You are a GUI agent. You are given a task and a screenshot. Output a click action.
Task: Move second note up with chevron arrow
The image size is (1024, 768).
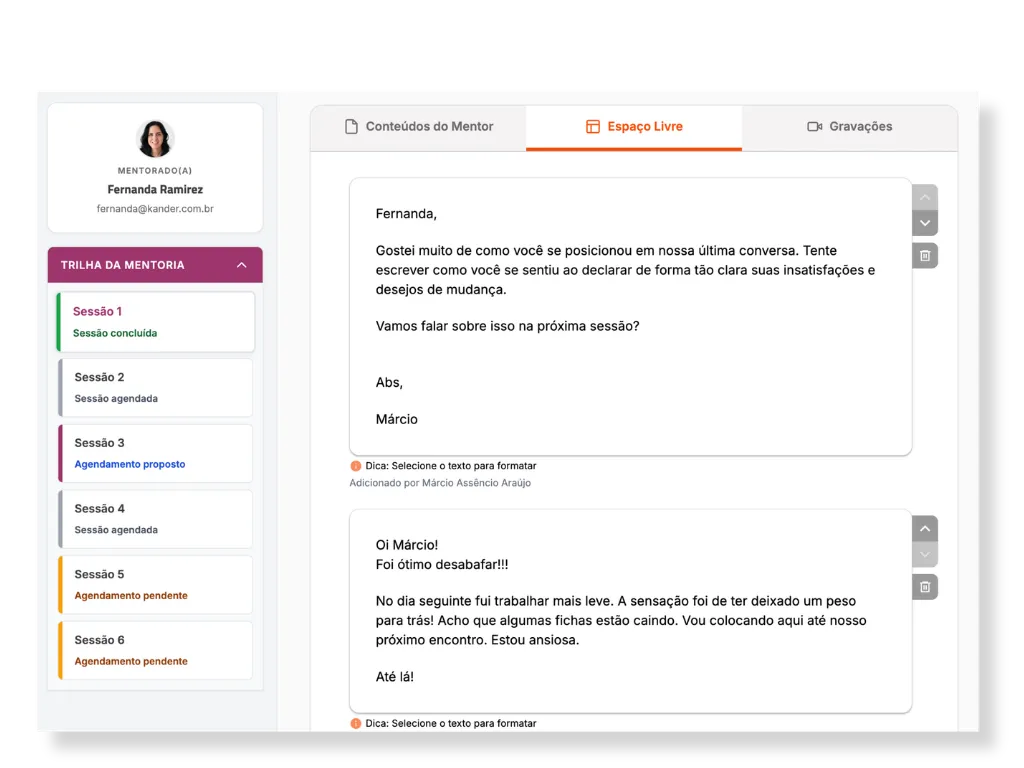pos(925,528)
